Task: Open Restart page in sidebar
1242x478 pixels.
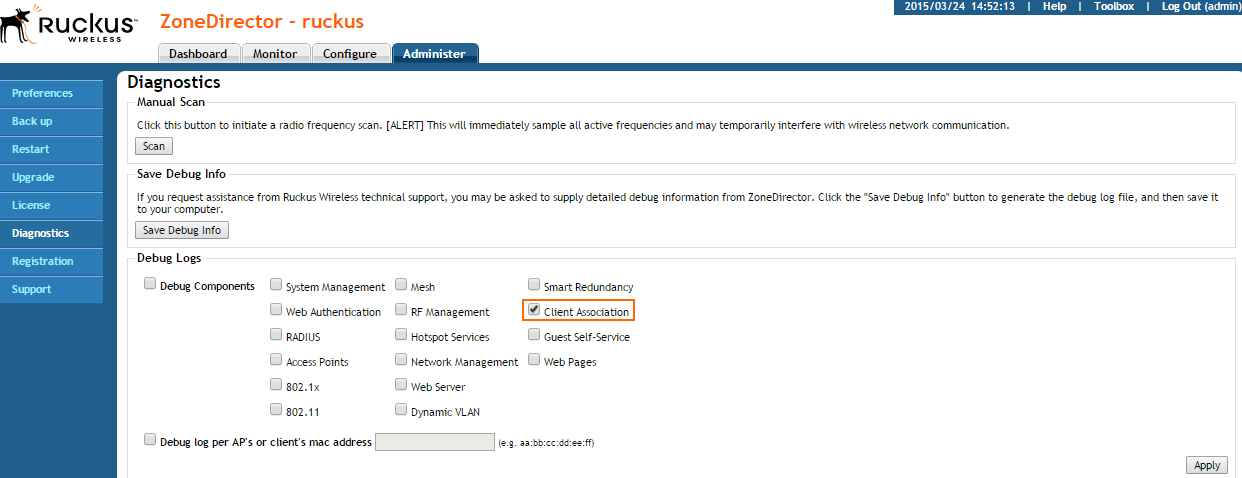Action: tap(52, 149)
